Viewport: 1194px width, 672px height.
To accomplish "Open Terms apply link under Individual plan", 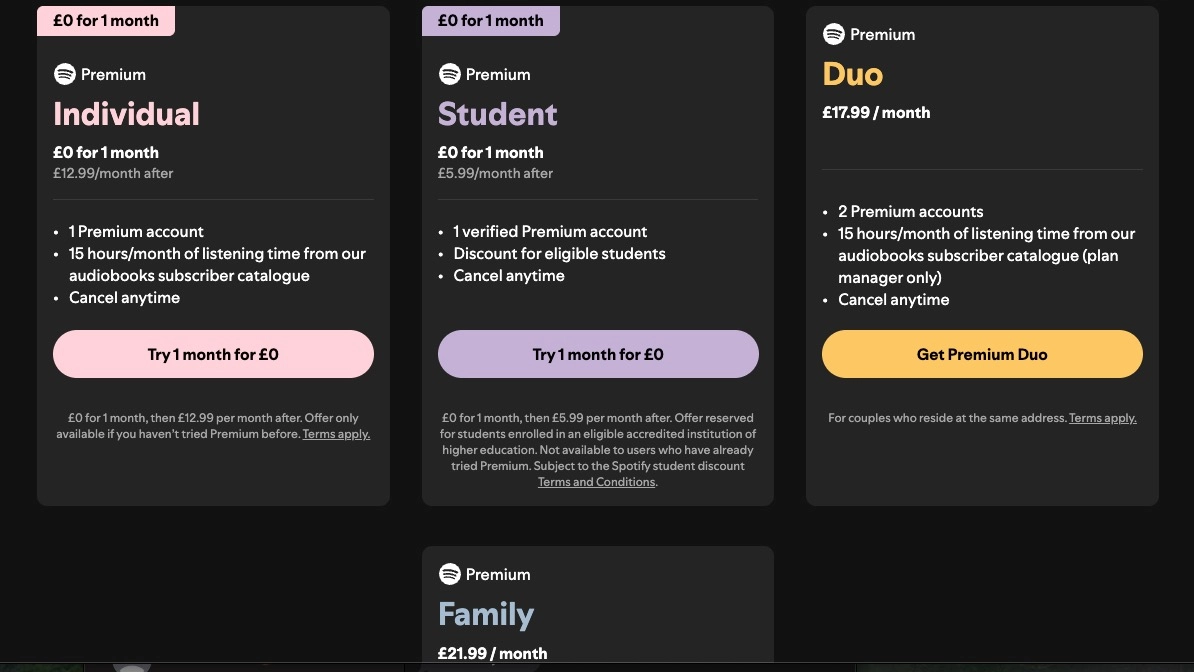I will tap(336, 434).
